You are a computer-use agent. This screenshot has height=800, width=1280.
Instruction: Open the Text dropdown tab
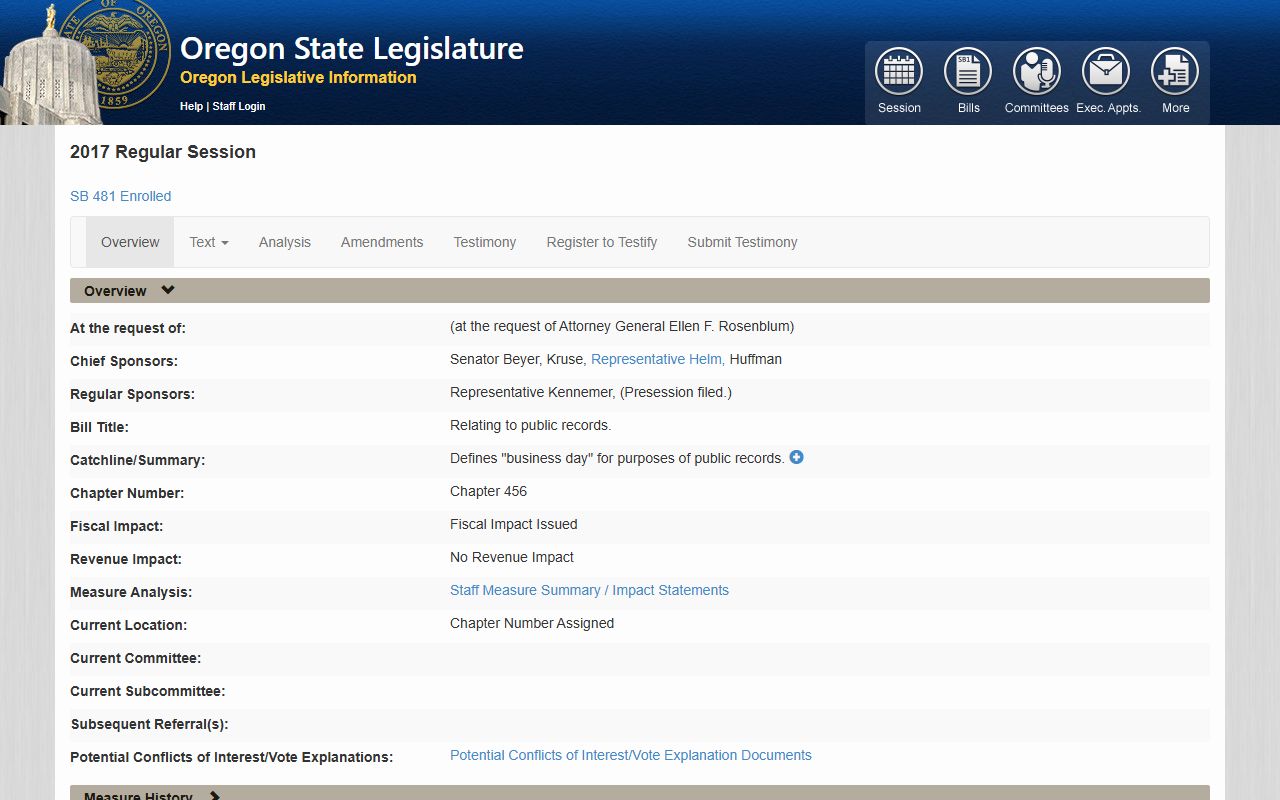coord(209,242)
